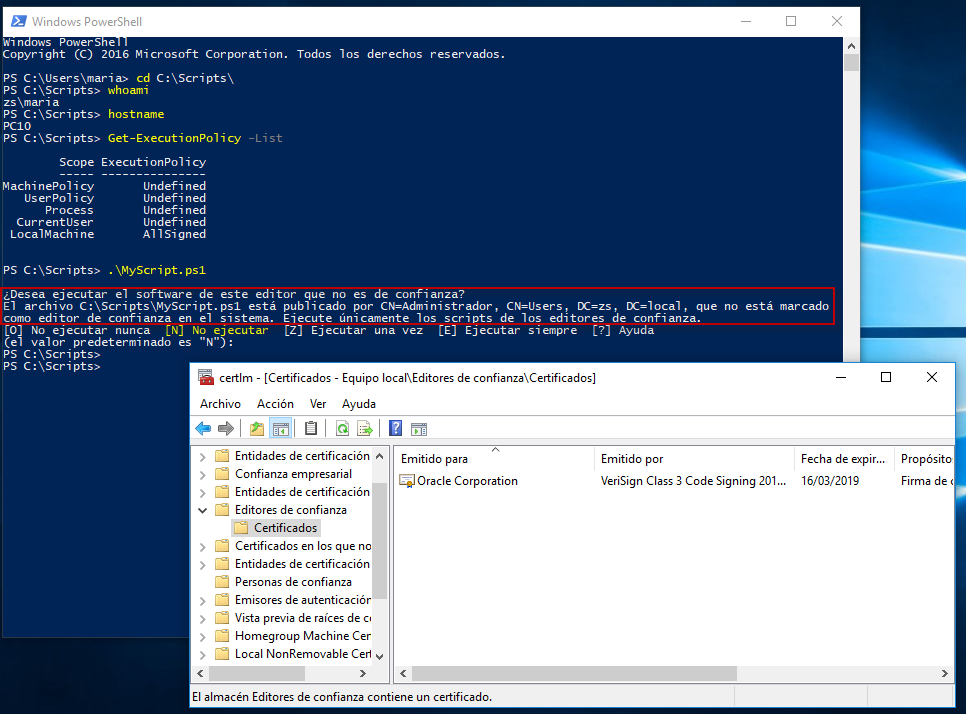Expand Vista previa de raíces node
Screen dimensions: 966x714
tap(202, 618)
